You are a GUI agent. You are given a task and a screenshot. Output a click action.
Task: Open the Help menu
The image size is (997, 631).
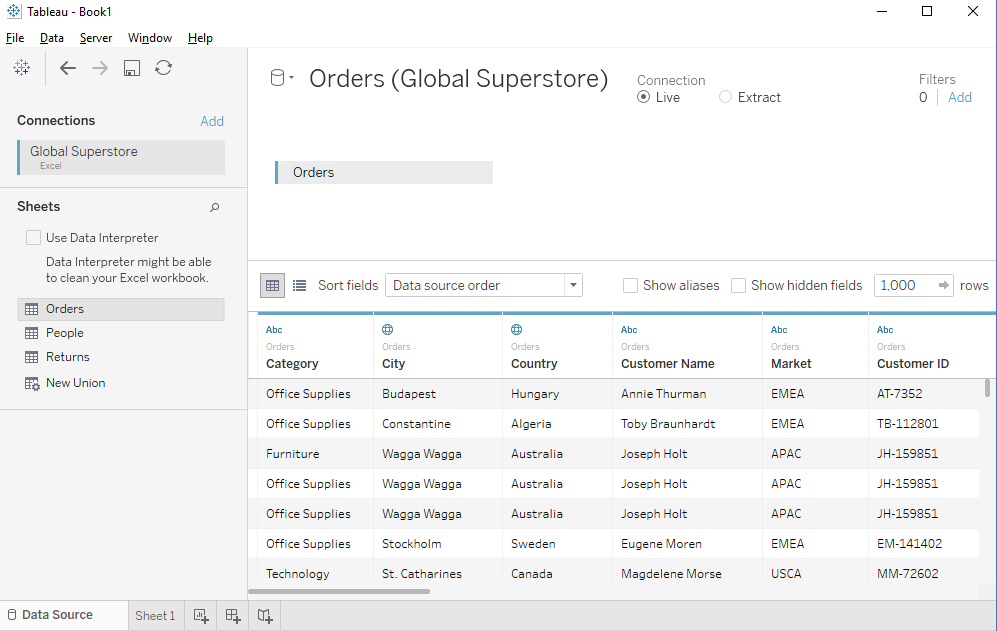pyautogui.click(x=200, y=38)
